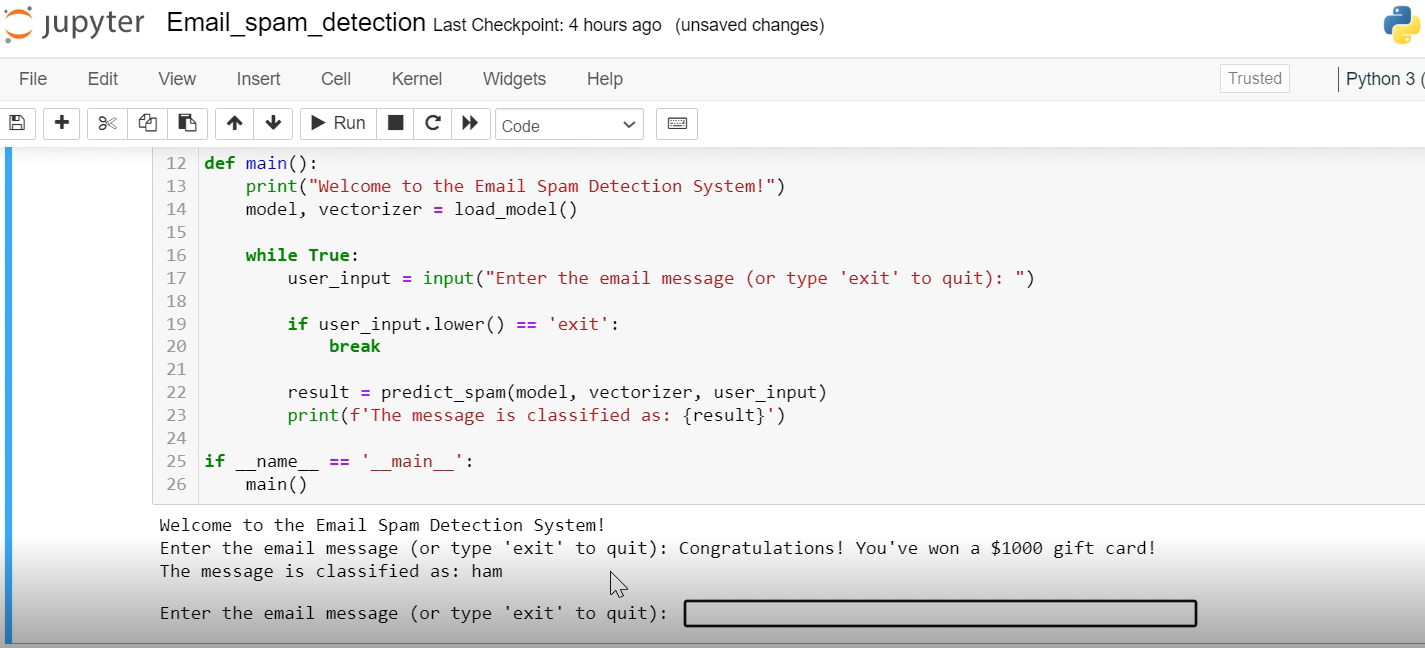Open the command palette keyboard icon
1425x648 pixels.
point(677,124)
